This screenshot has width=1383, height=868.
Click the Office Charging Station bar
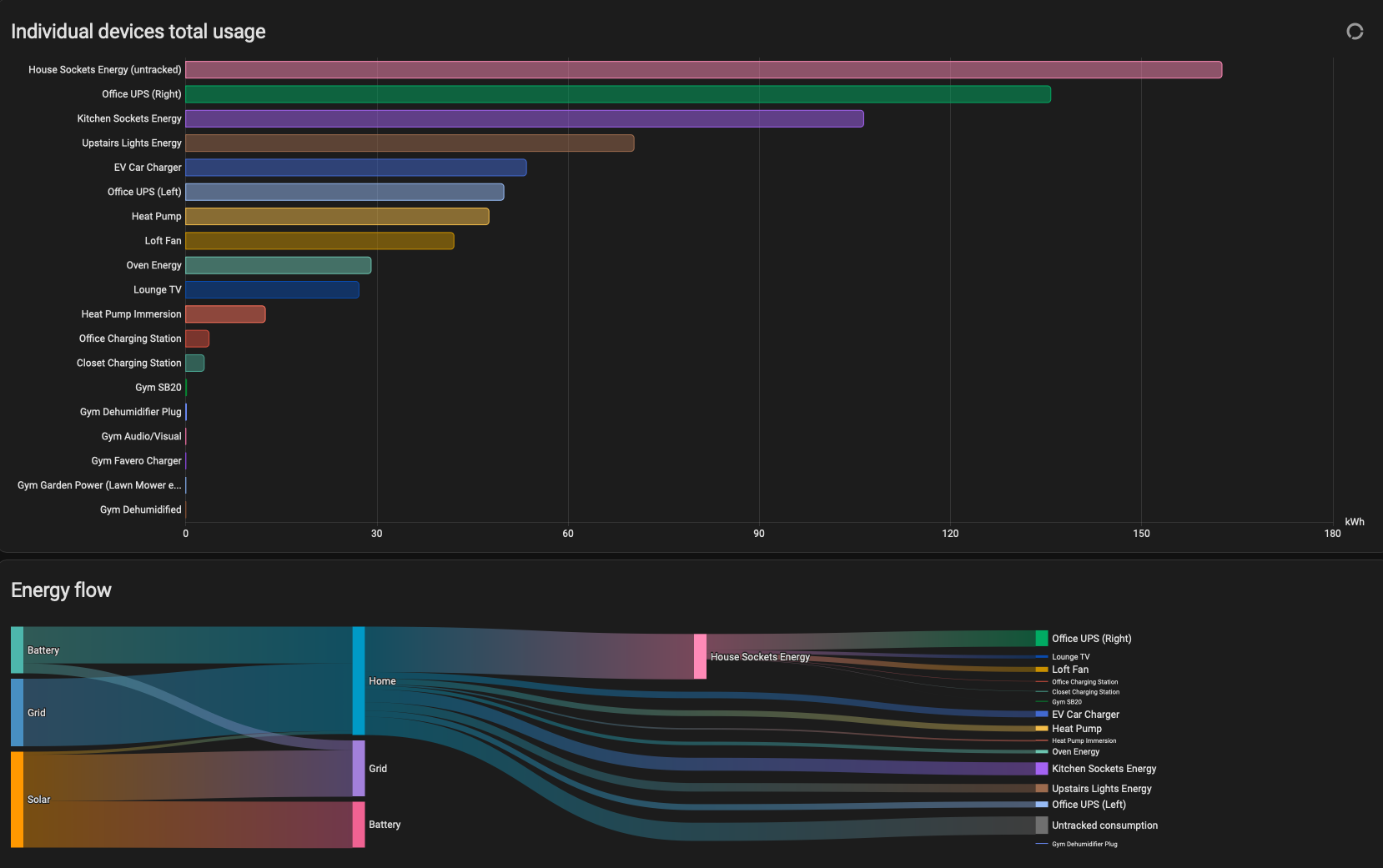click(x=197, y=339)
